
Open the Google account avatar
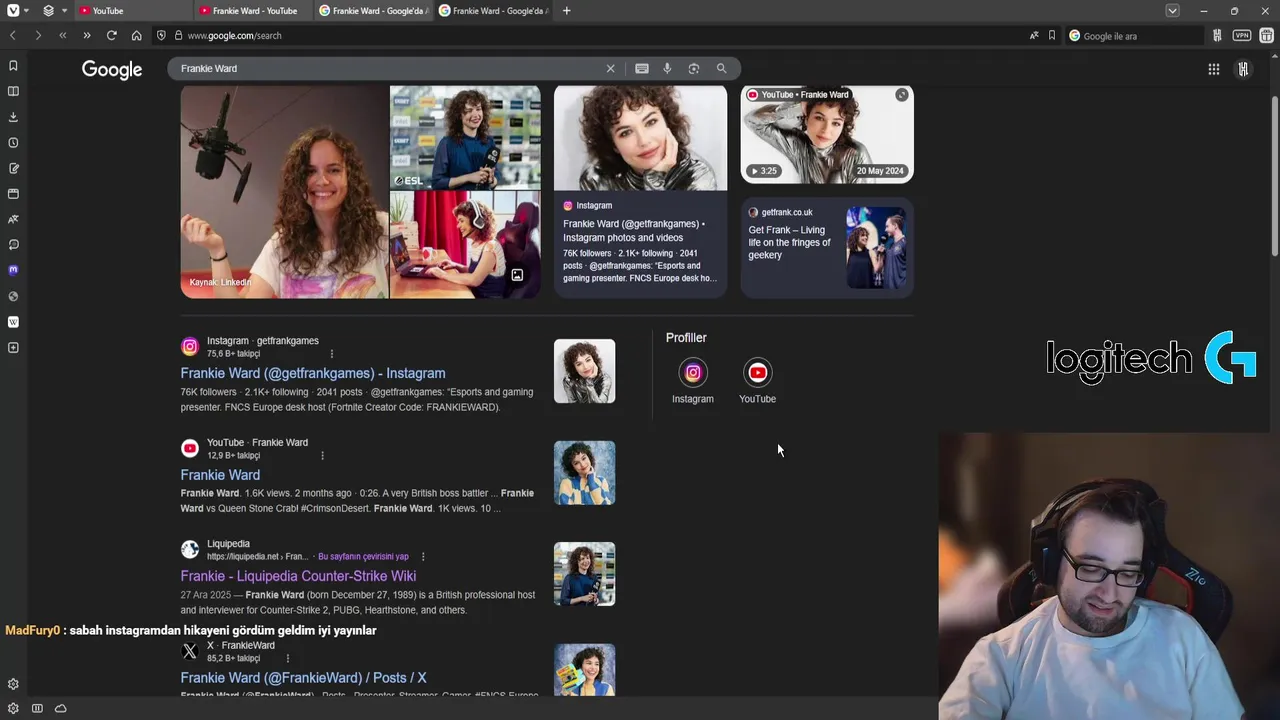click(1243, 69)
